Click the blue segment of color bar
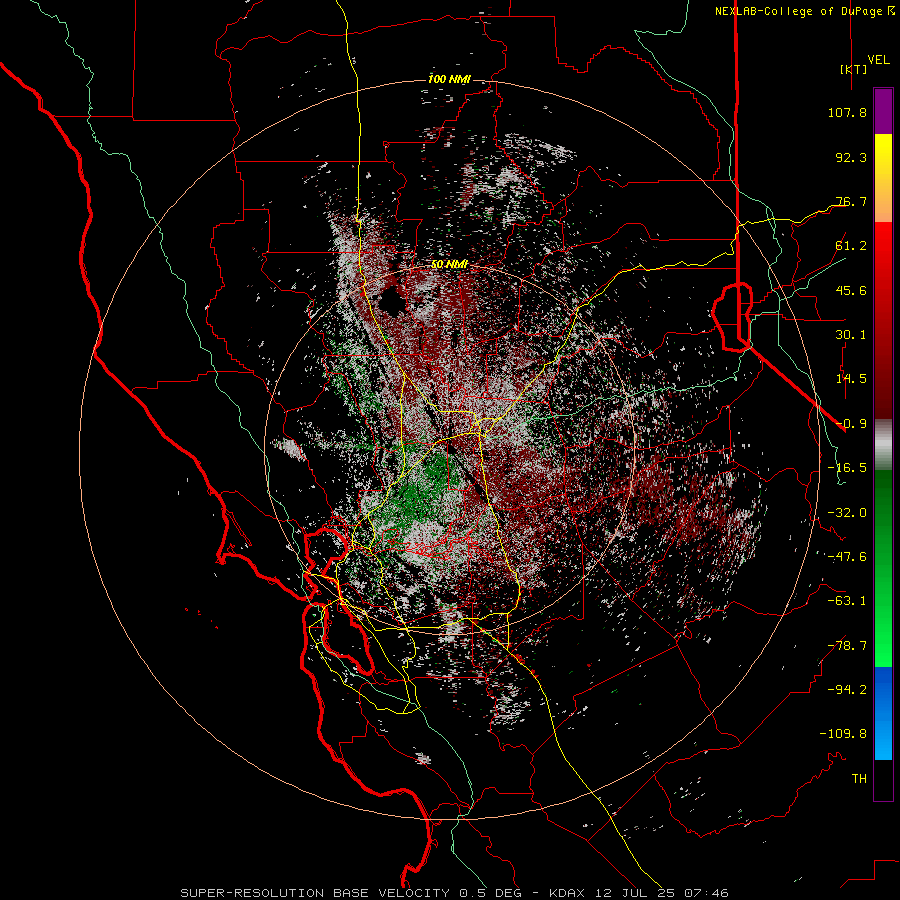Image resolution: width=900 pixels, height=900 pixels. coord(883,713)
